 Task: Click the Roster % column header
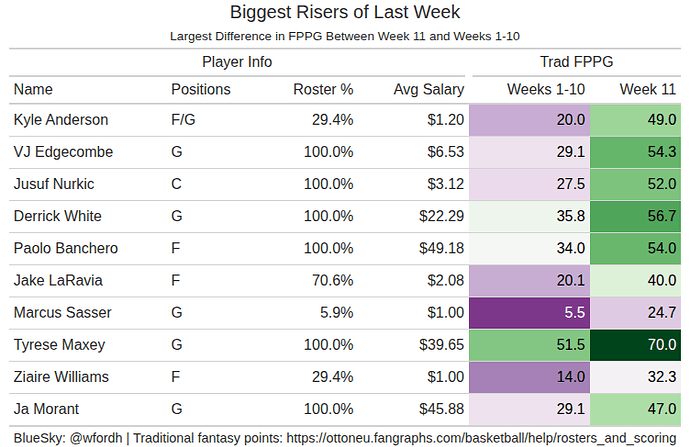tap(323, 89)
